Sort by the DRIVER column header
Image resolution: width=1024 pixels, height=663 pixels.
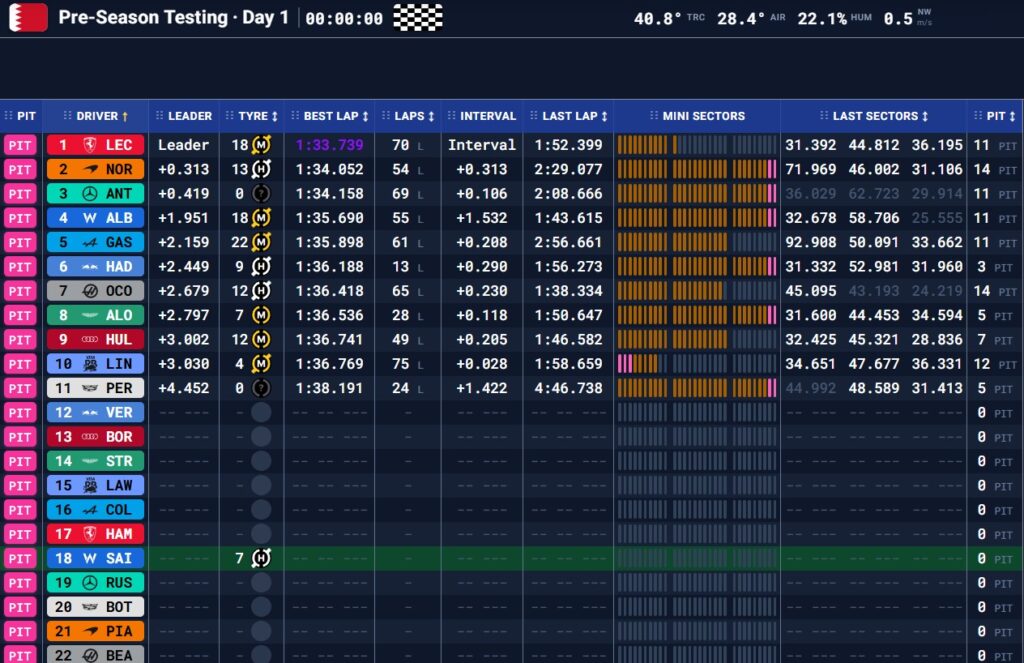point(96,116)
